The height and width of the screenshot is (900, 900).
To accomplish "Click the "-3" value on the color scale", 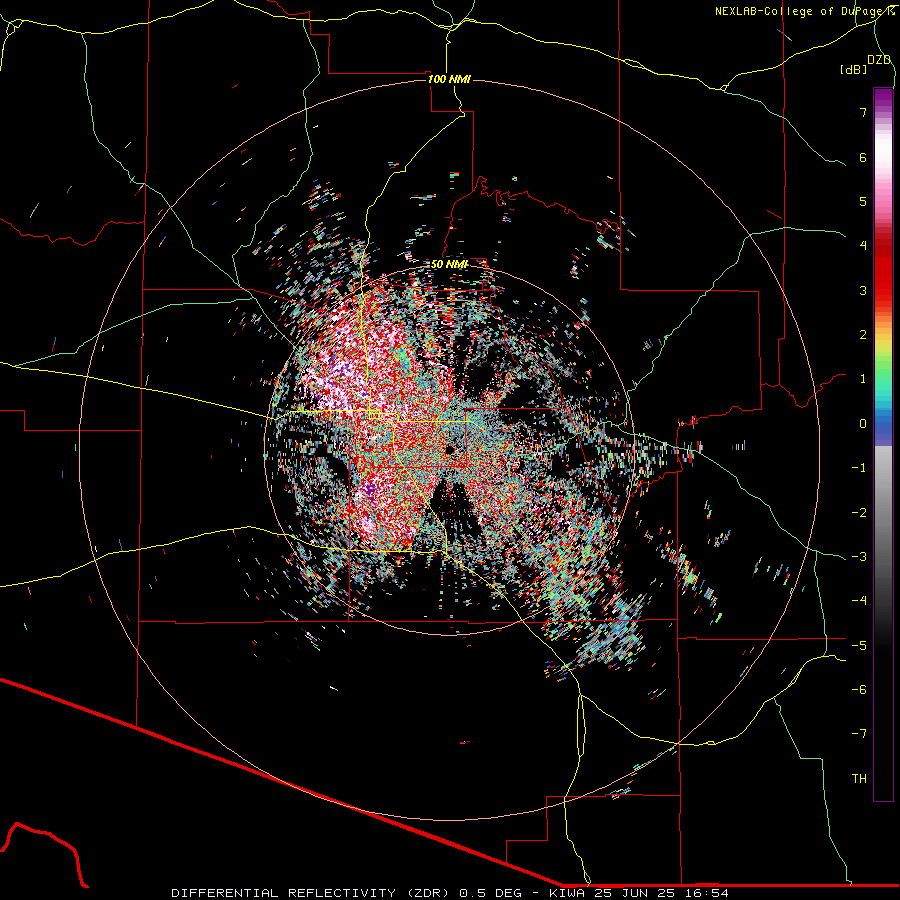I will pos(859,557).
